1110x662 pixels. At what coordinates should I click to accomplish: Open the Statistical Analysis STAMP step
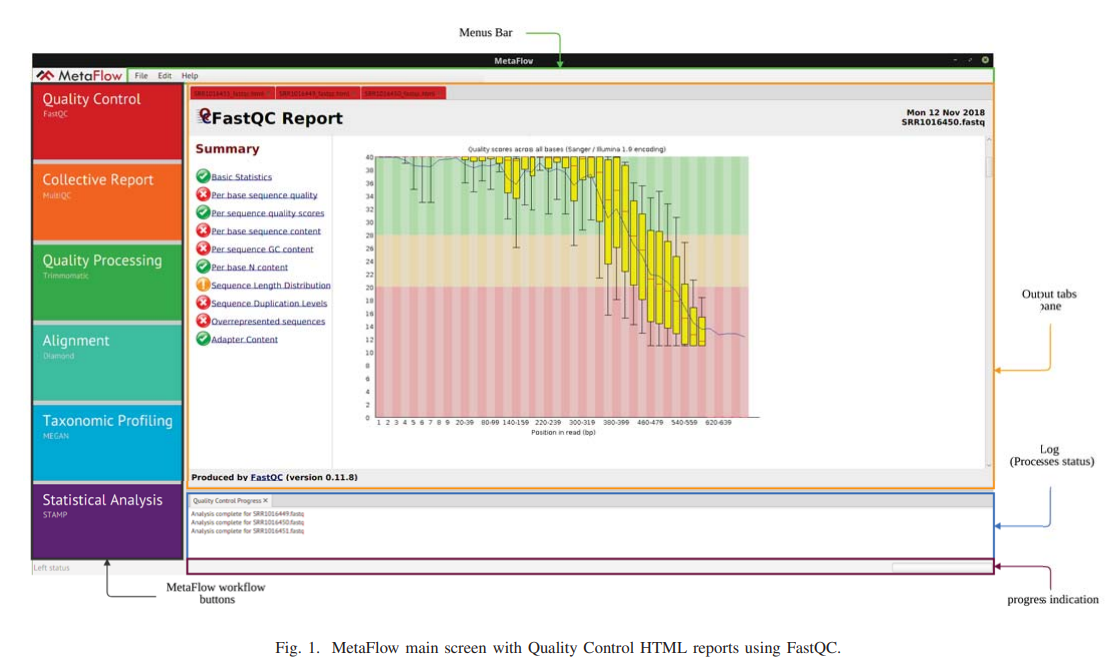[x=108, y=518]
